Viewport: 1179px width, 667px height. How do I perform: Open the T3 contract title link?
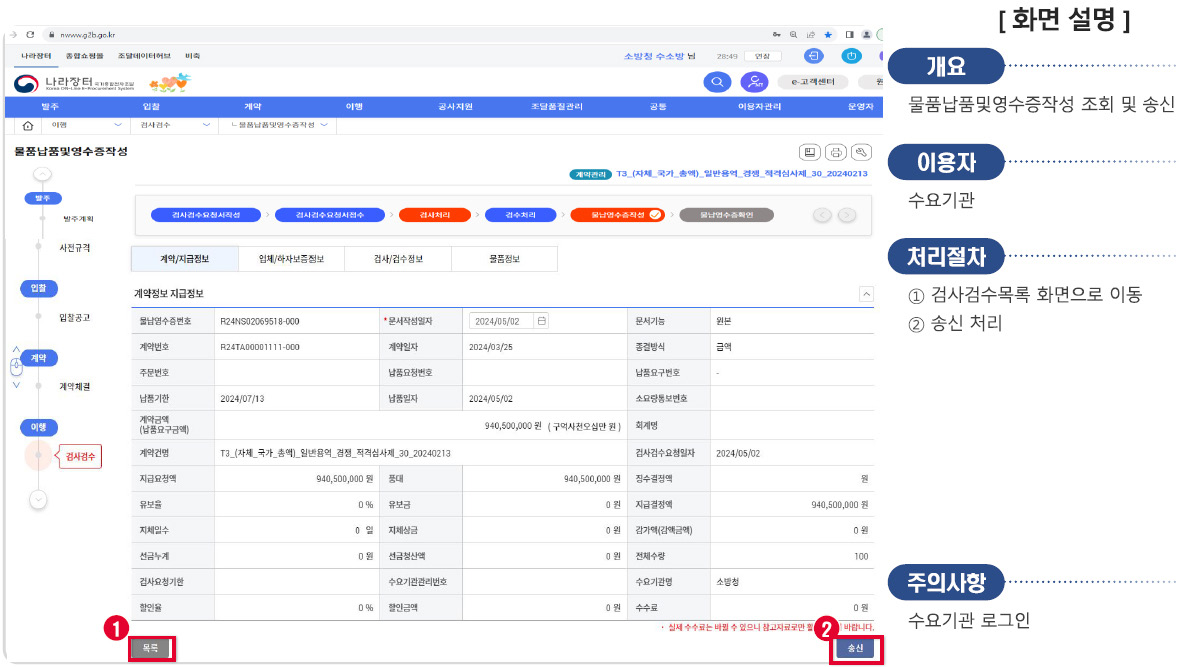click(741, 174)
